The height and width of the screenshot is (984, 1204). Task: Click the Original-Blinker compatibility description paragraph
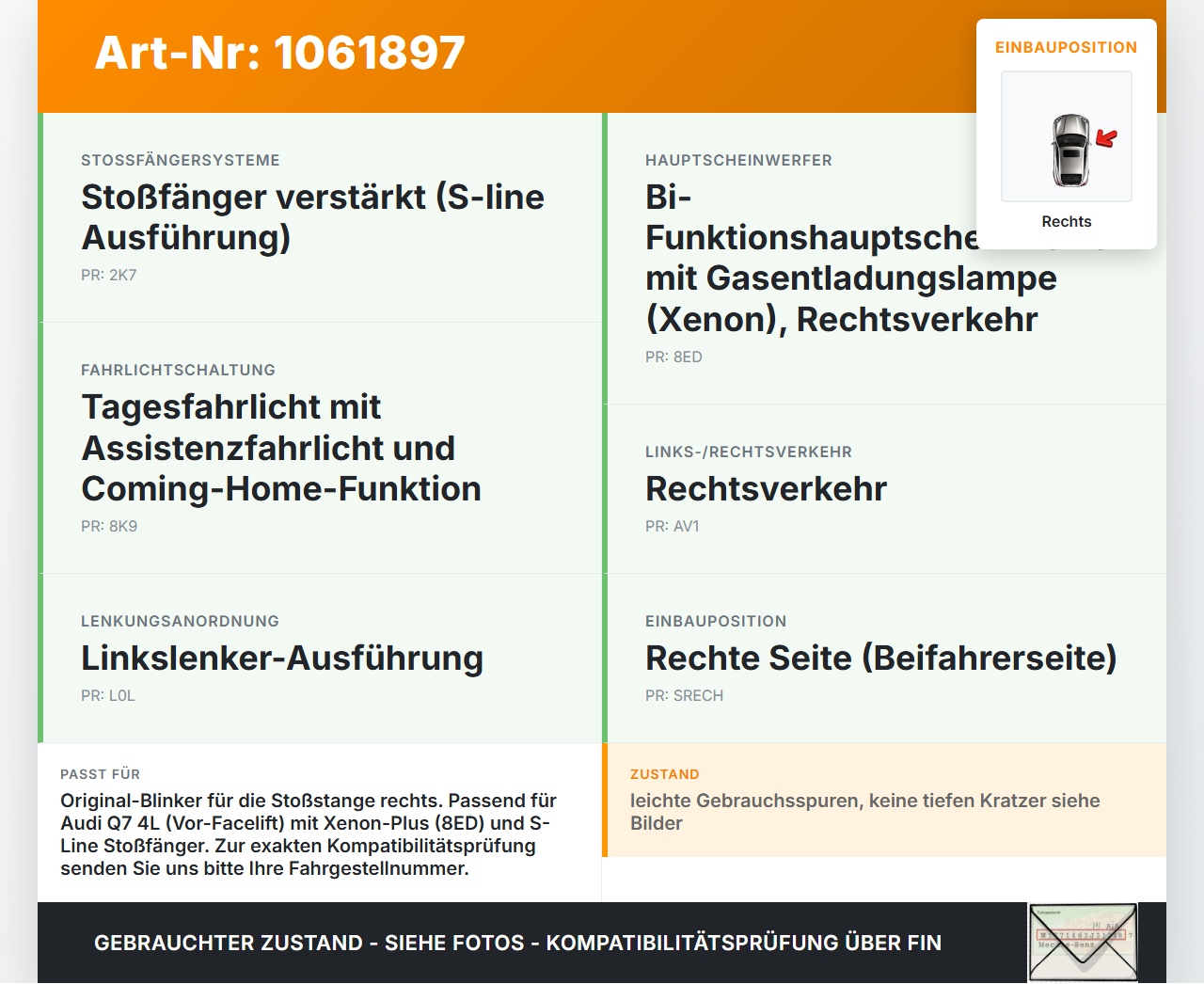[x=309, y=834]
